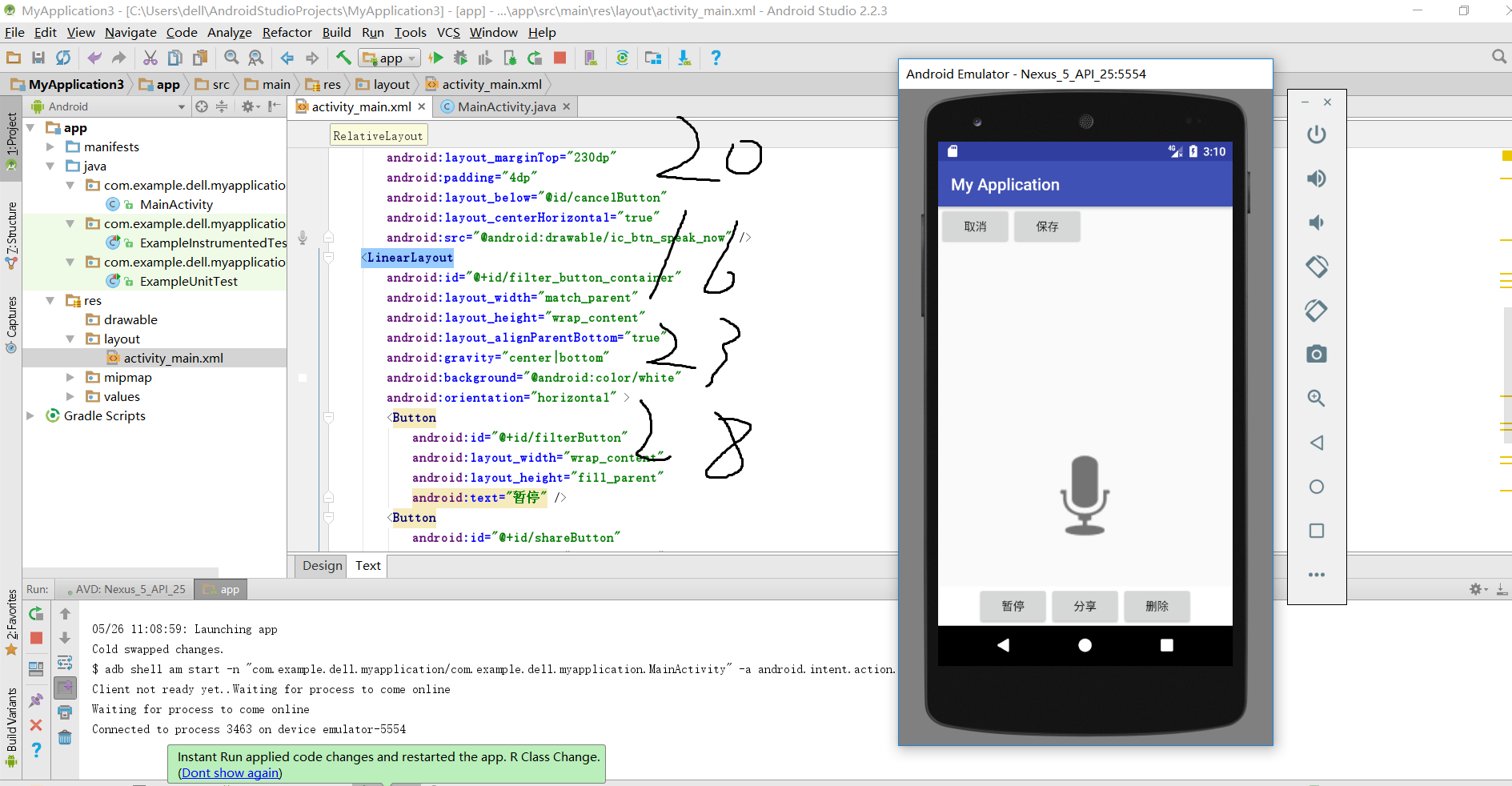
Task: Take emulator screenshot with camera icon
Action: [1317, 354]
